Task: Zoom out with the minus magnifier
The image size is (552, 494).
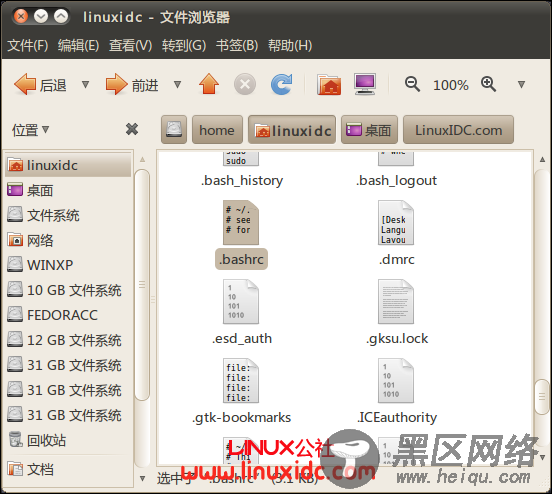Action: [x=412, y=85]
